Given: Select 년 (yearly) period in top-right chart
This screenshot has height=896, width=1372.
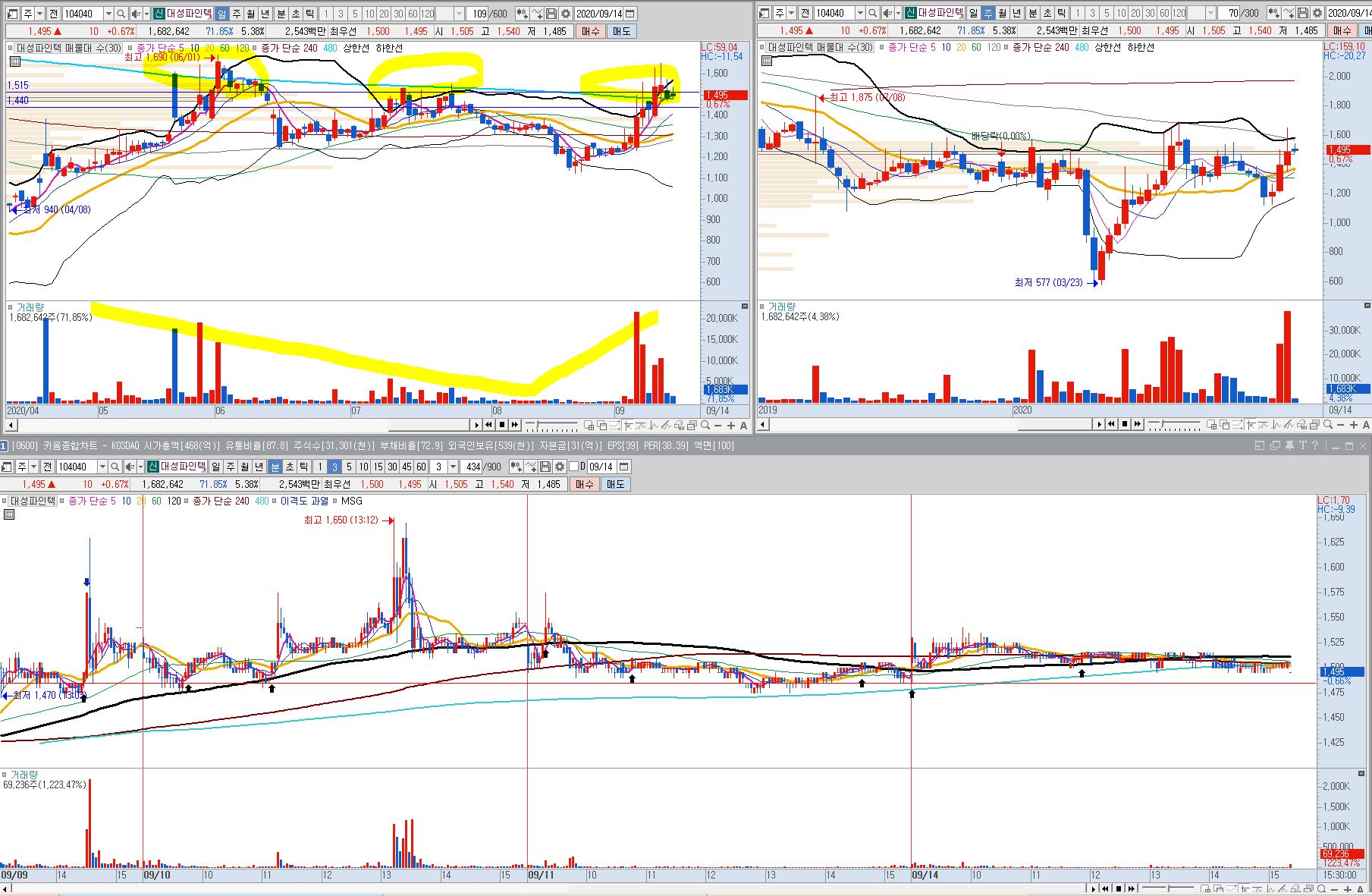Looking at the screenshot, I should [x=1016, y=13].
